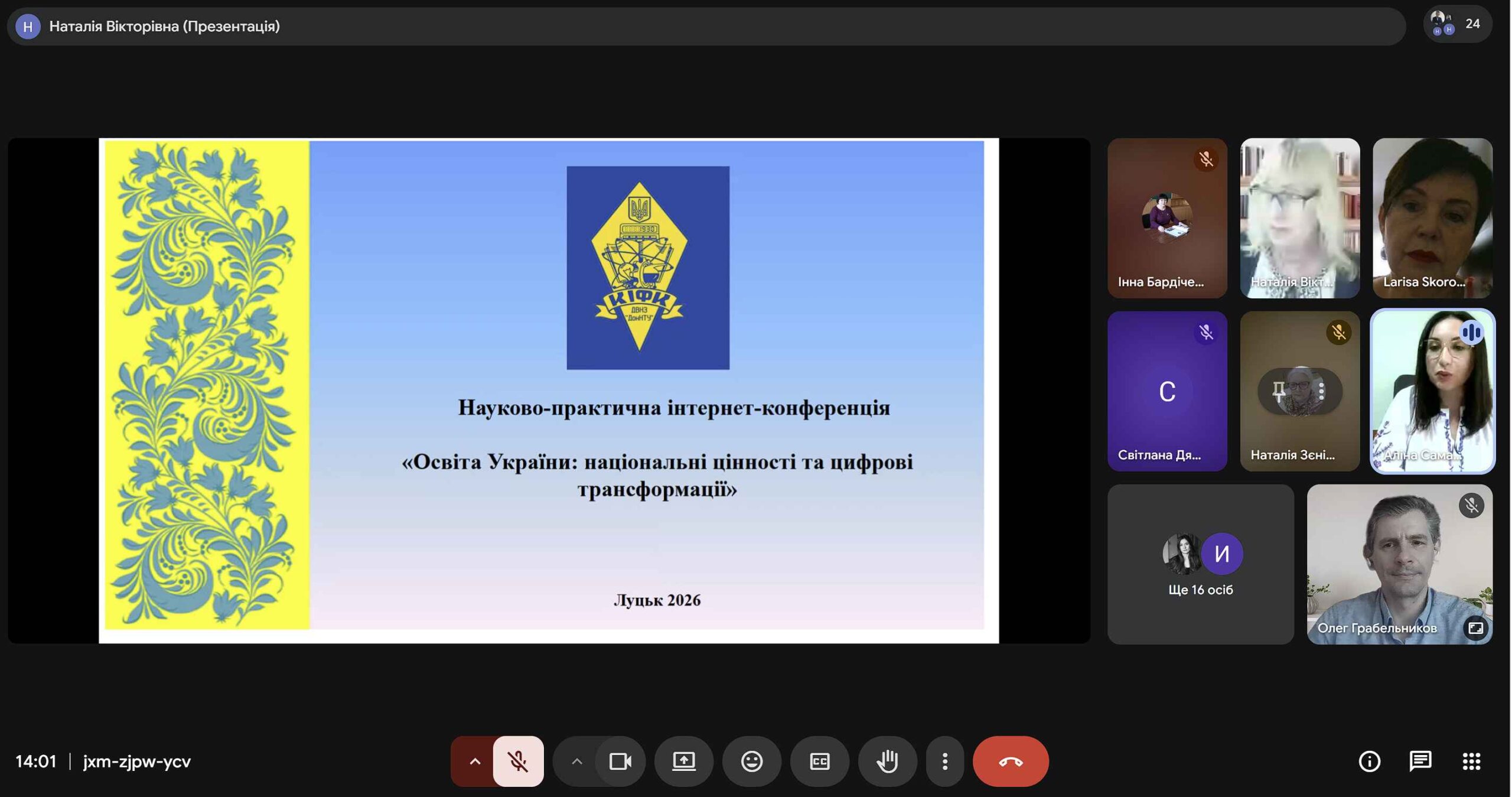Select Наталія Вікт... video tile
1512x797 pixels.
[x=1299, y=218]
